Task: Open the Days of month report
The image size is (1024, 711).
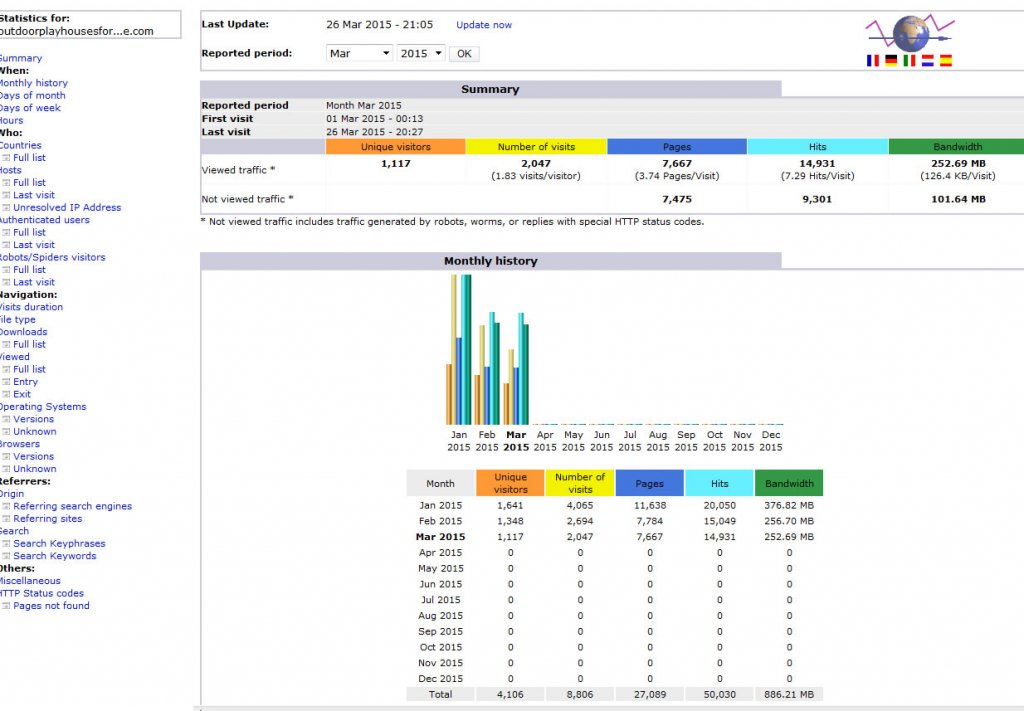Action: point(32,95)
